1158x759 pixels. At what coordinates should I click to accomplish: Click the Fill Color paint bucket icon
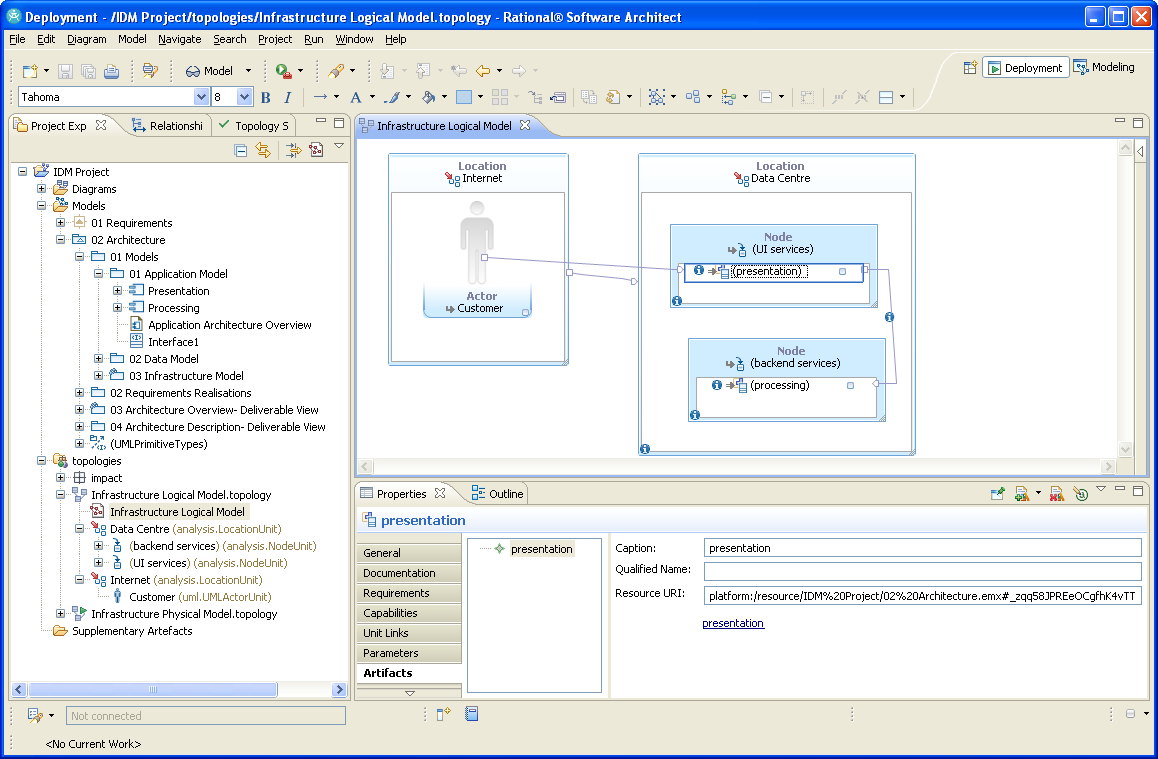click(428, 97)
